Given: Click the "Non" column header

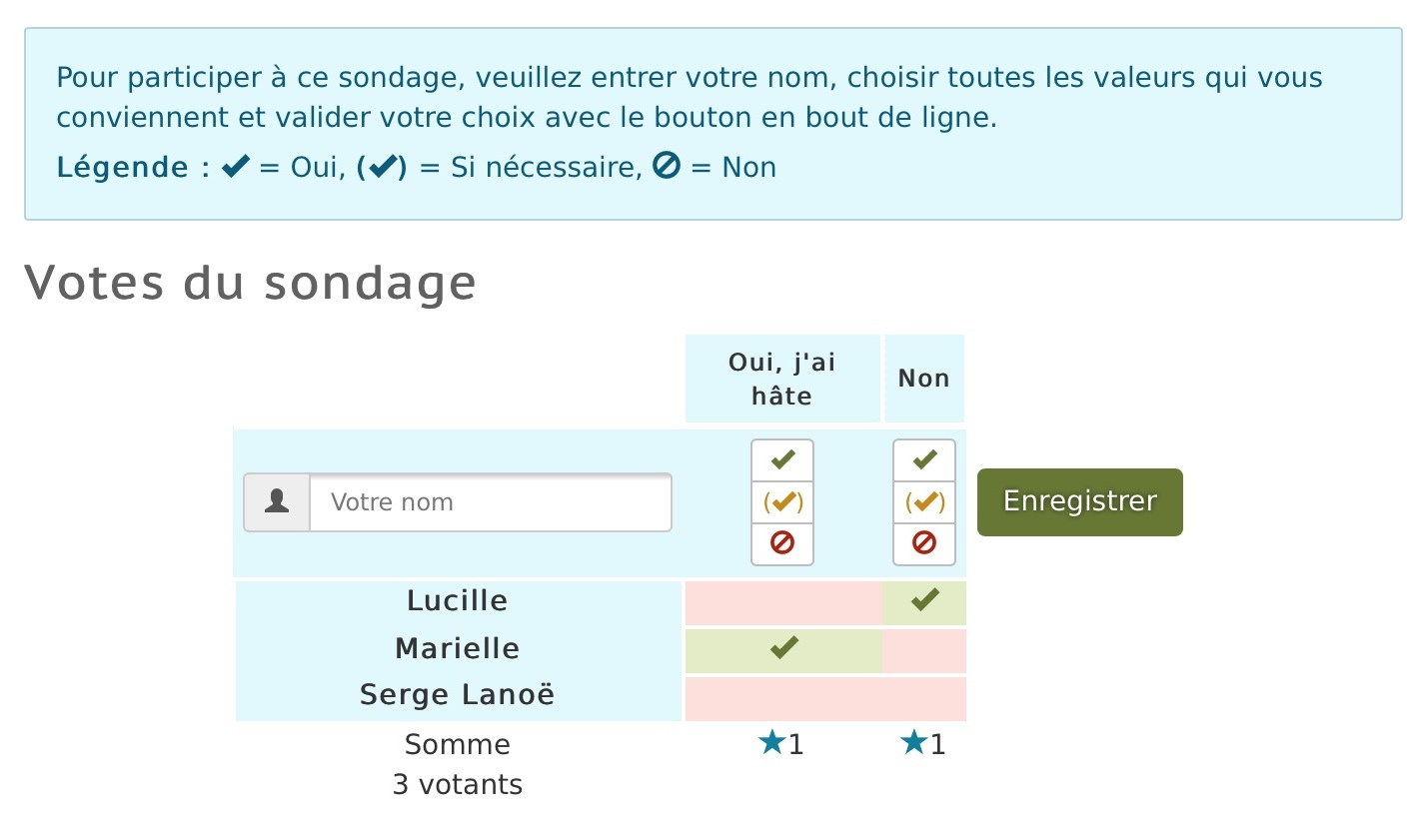Looking at the screenshot, I should coord(923,379).
